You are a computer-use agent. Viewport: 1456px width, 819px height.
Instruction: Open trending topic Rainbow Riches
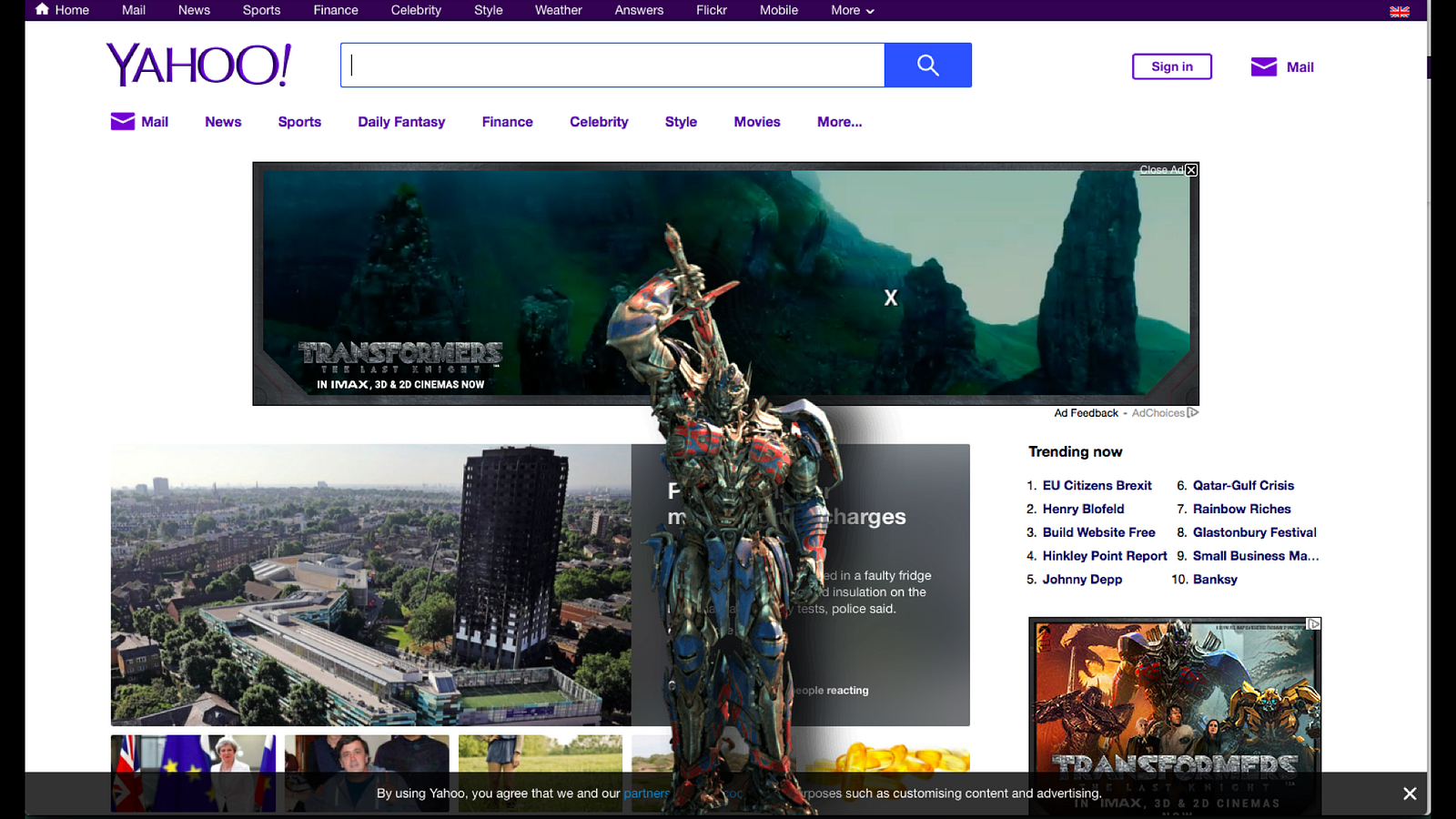(x=1242, y=510)
